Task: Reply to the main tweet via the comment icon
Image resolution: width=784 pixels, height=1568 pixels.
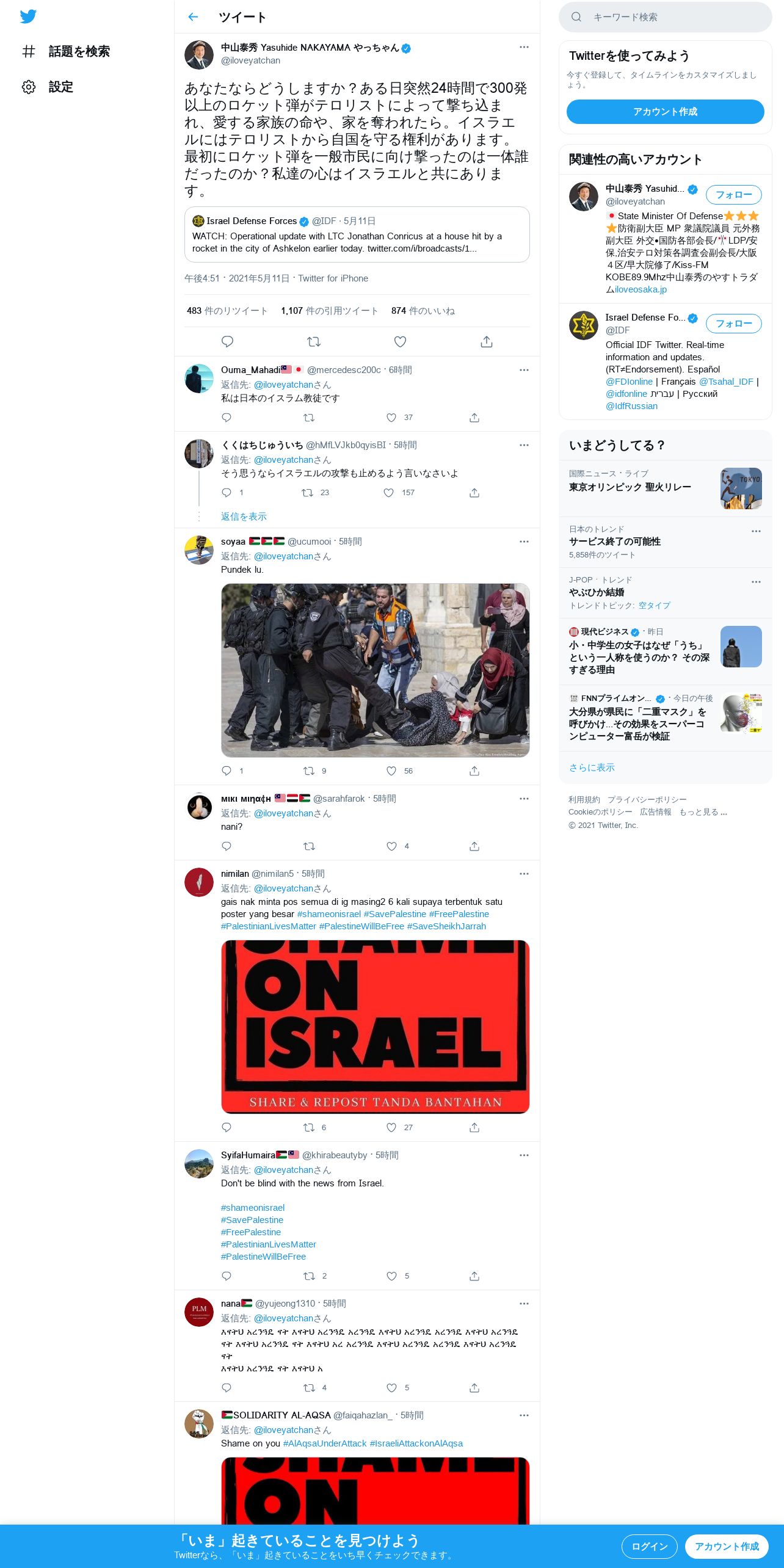Action: 227,342
